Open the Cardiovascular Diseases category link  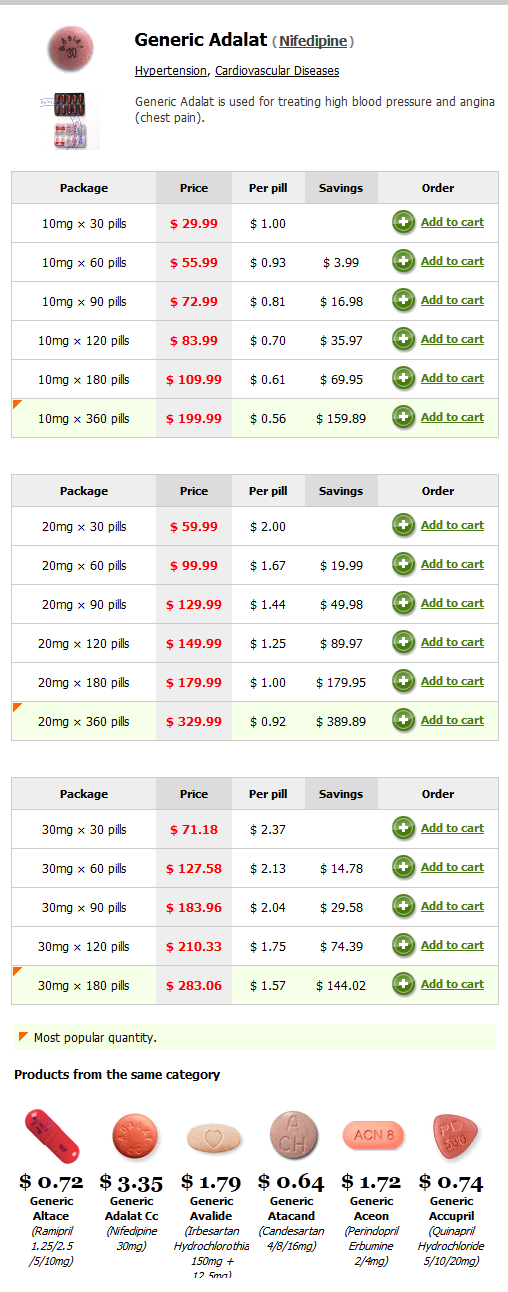tap(277, 71)
